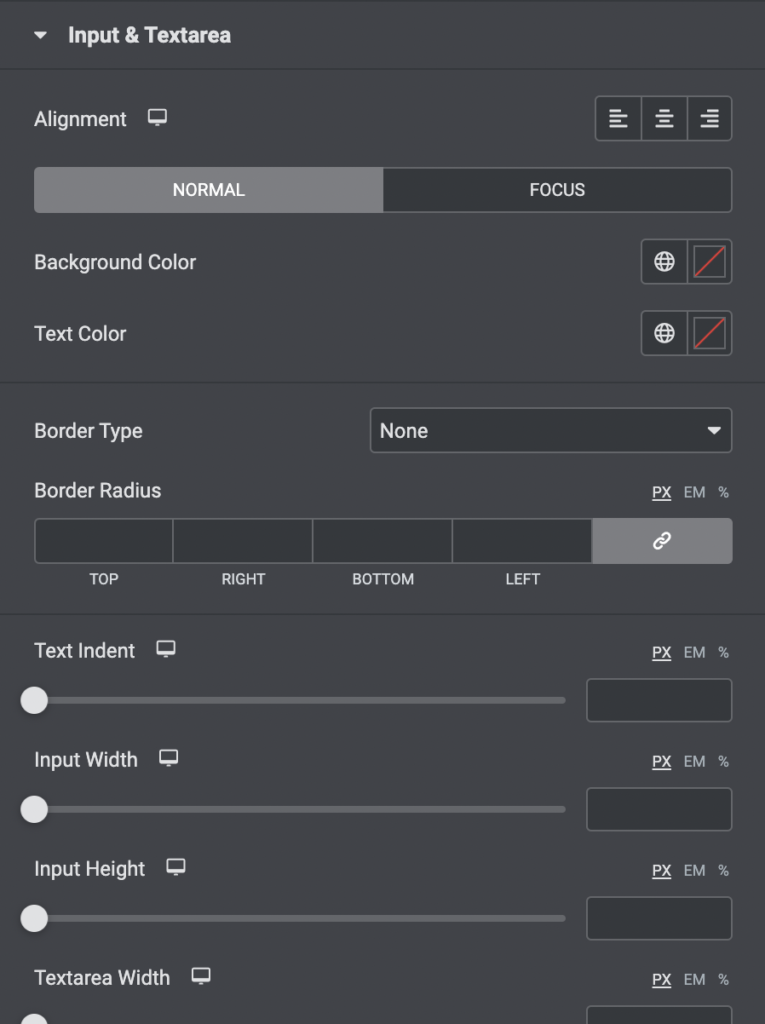This screenshot has height=1024, width=765.
Task: Collapse the Input & Textarea section
Action: point(40,34)
